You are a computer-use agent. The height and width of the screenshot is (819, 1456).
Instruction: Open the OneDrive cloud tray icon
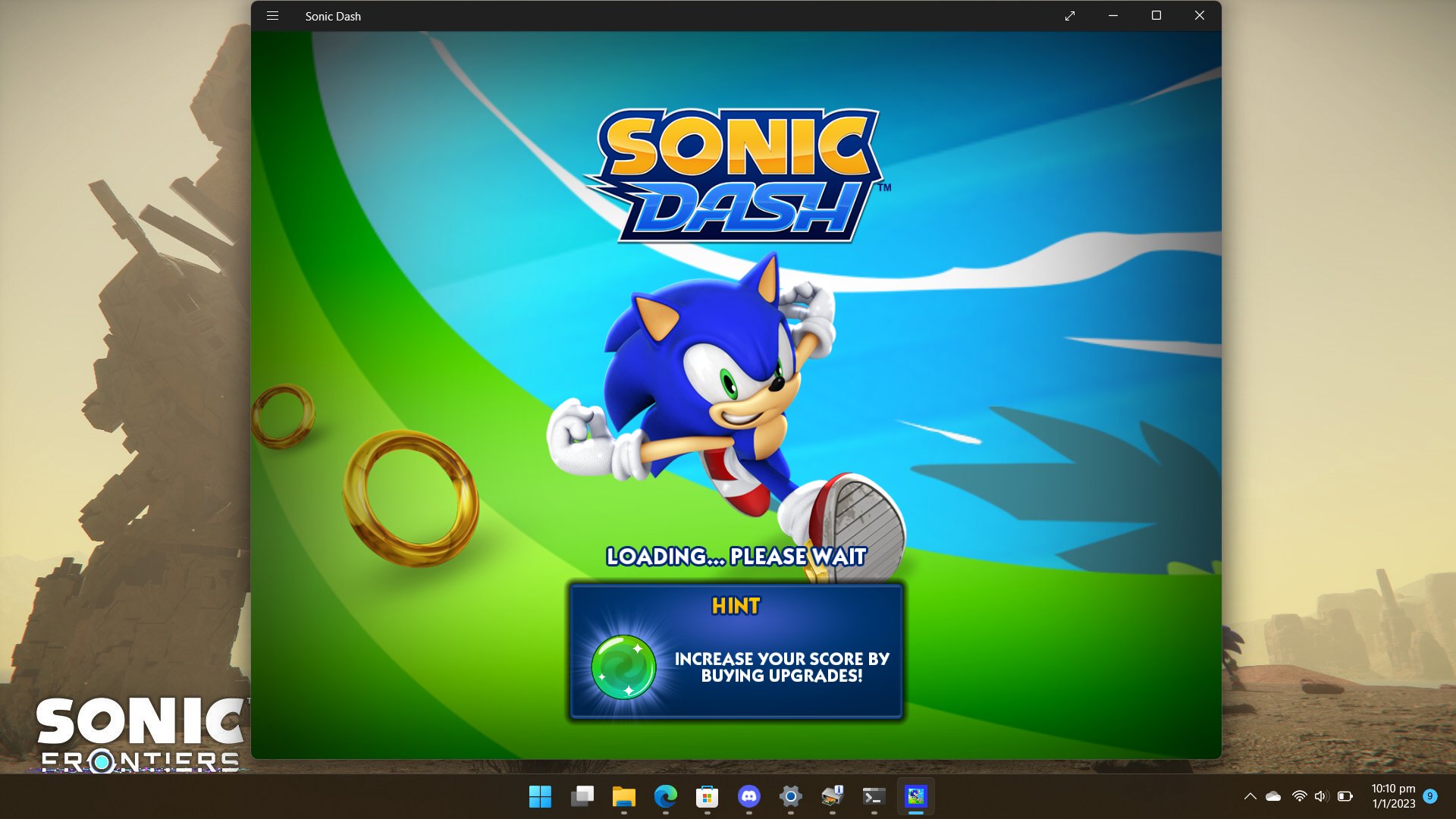coord(1273,796)
